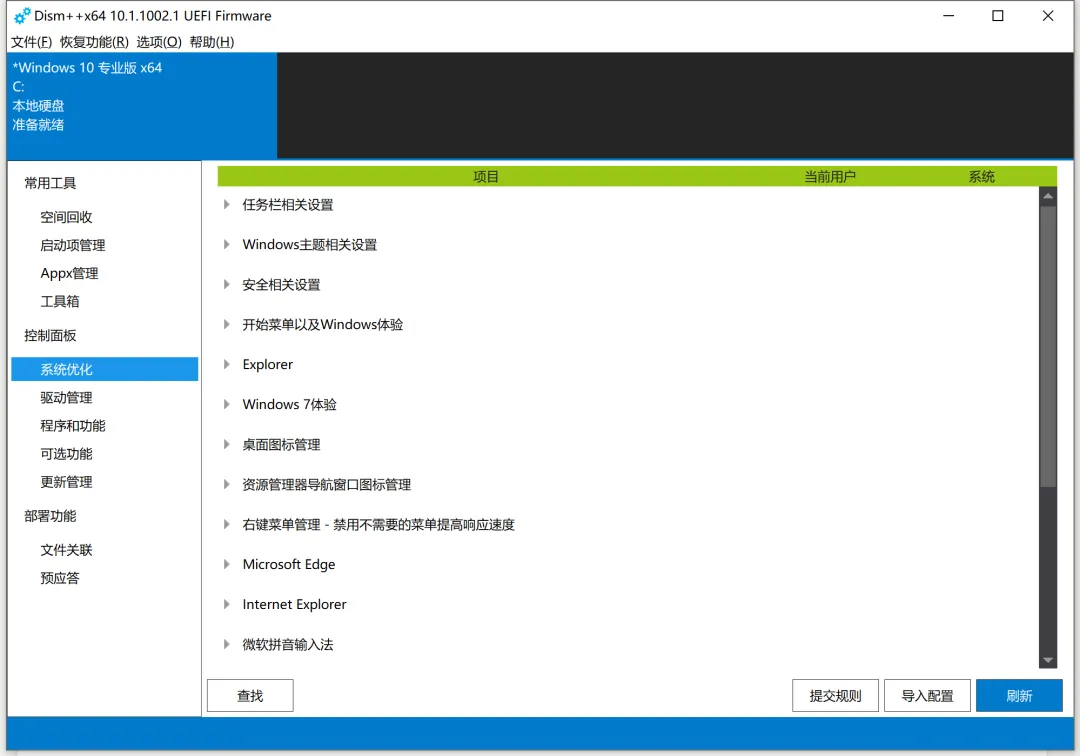1080x756 pixels.
Task: Click the 微软拼音输入法 row label
Action: click(x=287, y=644)
